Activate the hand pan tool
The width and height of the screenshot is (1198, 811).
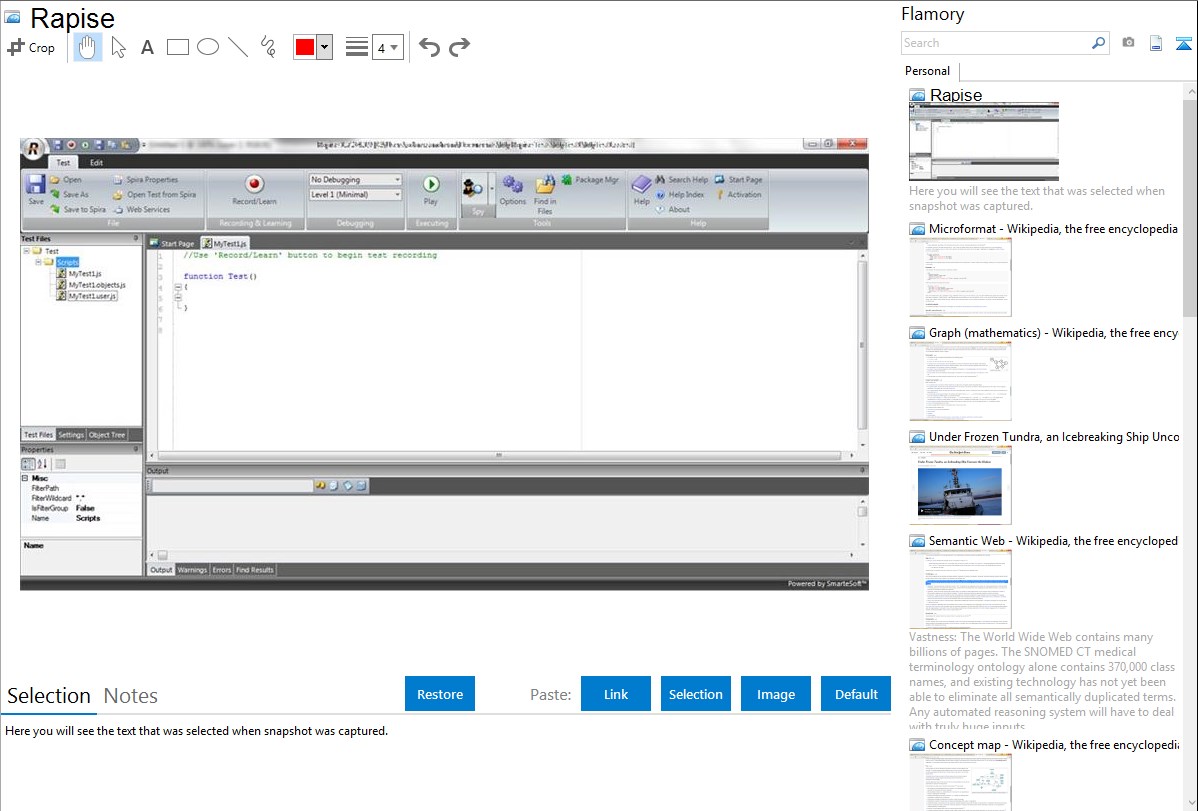coord(87,47)
